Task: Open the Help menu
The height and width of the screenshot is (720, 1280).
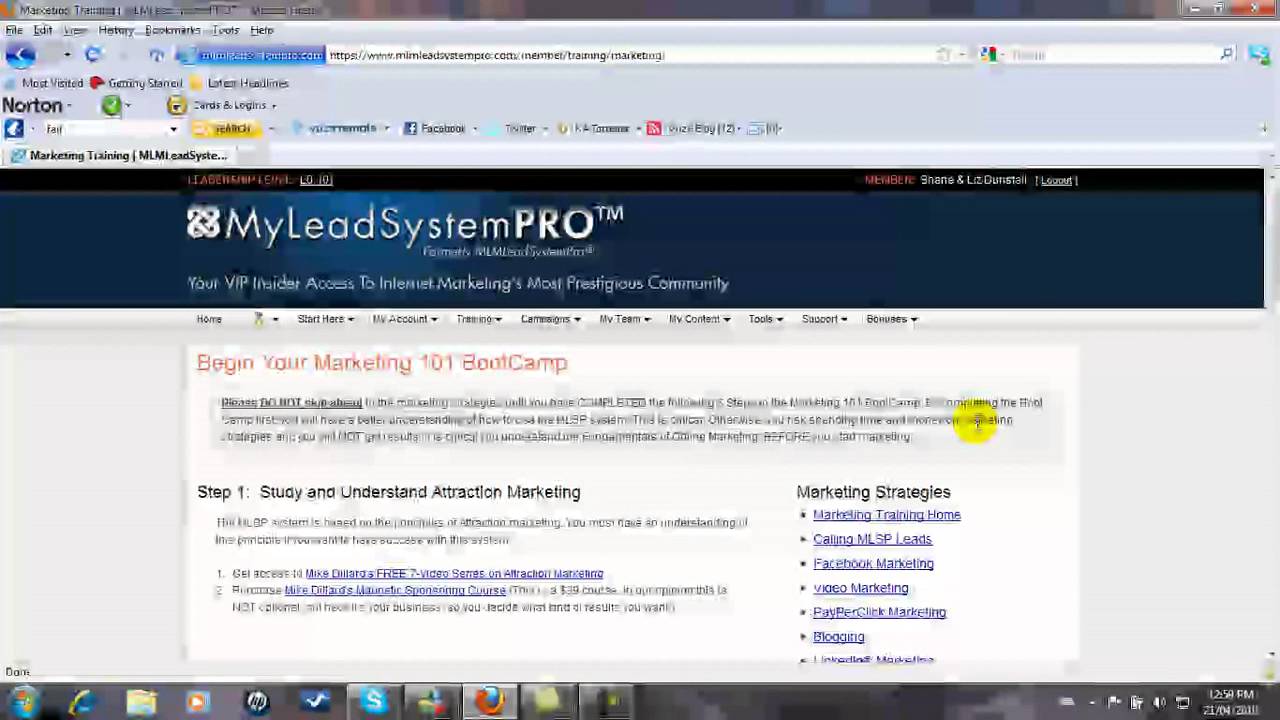Action: (261, 30)
